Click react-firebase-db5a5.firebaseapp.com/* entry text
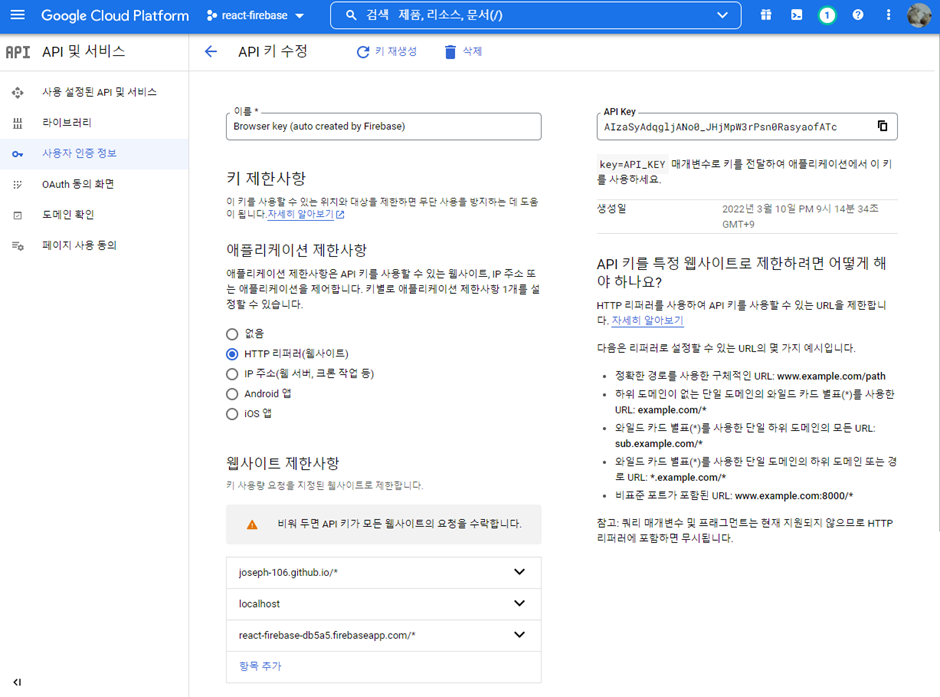 (327, 635)
